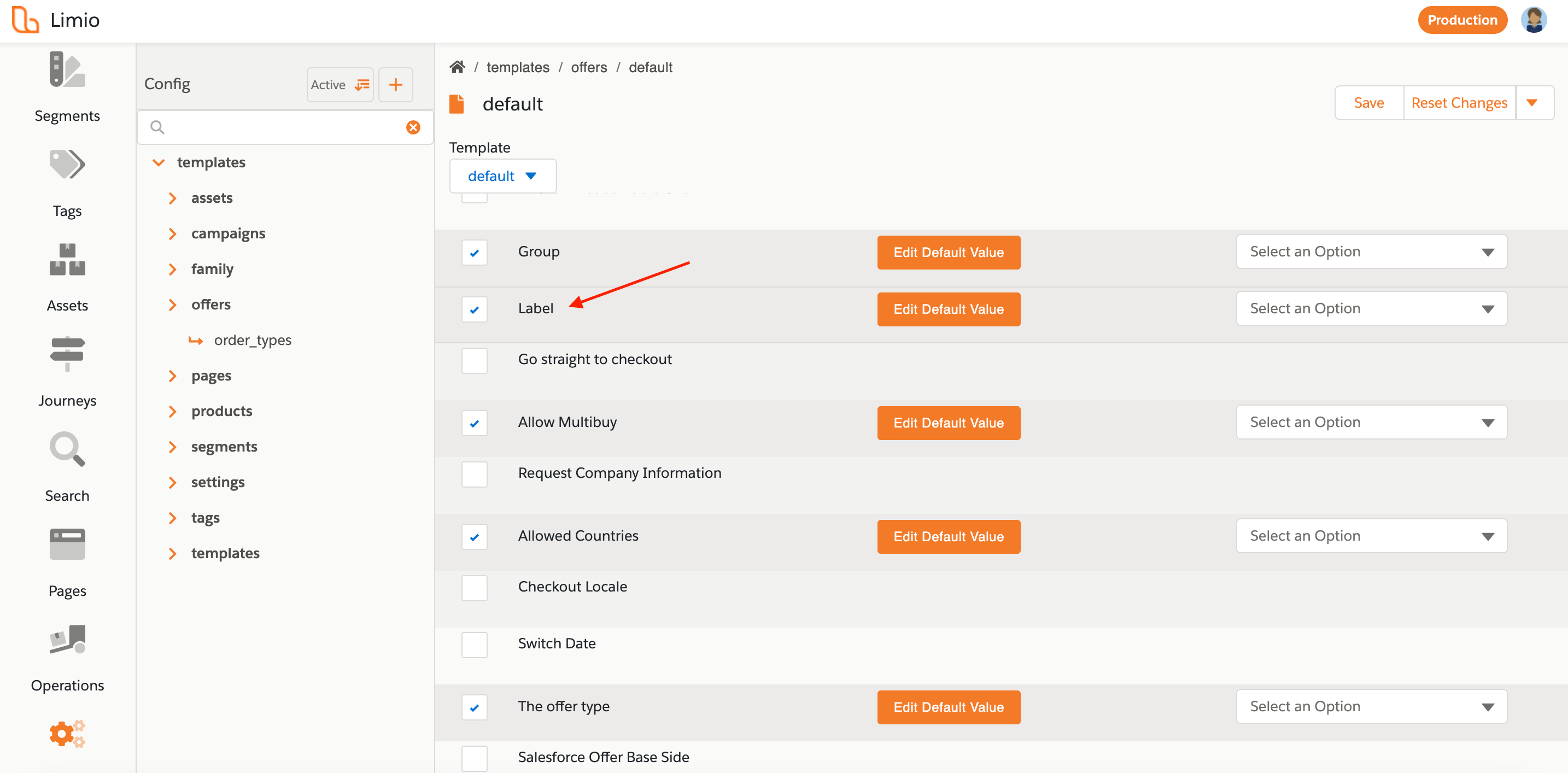Expand the products tree folder
This screenshot has width=1568, height=773.
click(x=172, y=411)
